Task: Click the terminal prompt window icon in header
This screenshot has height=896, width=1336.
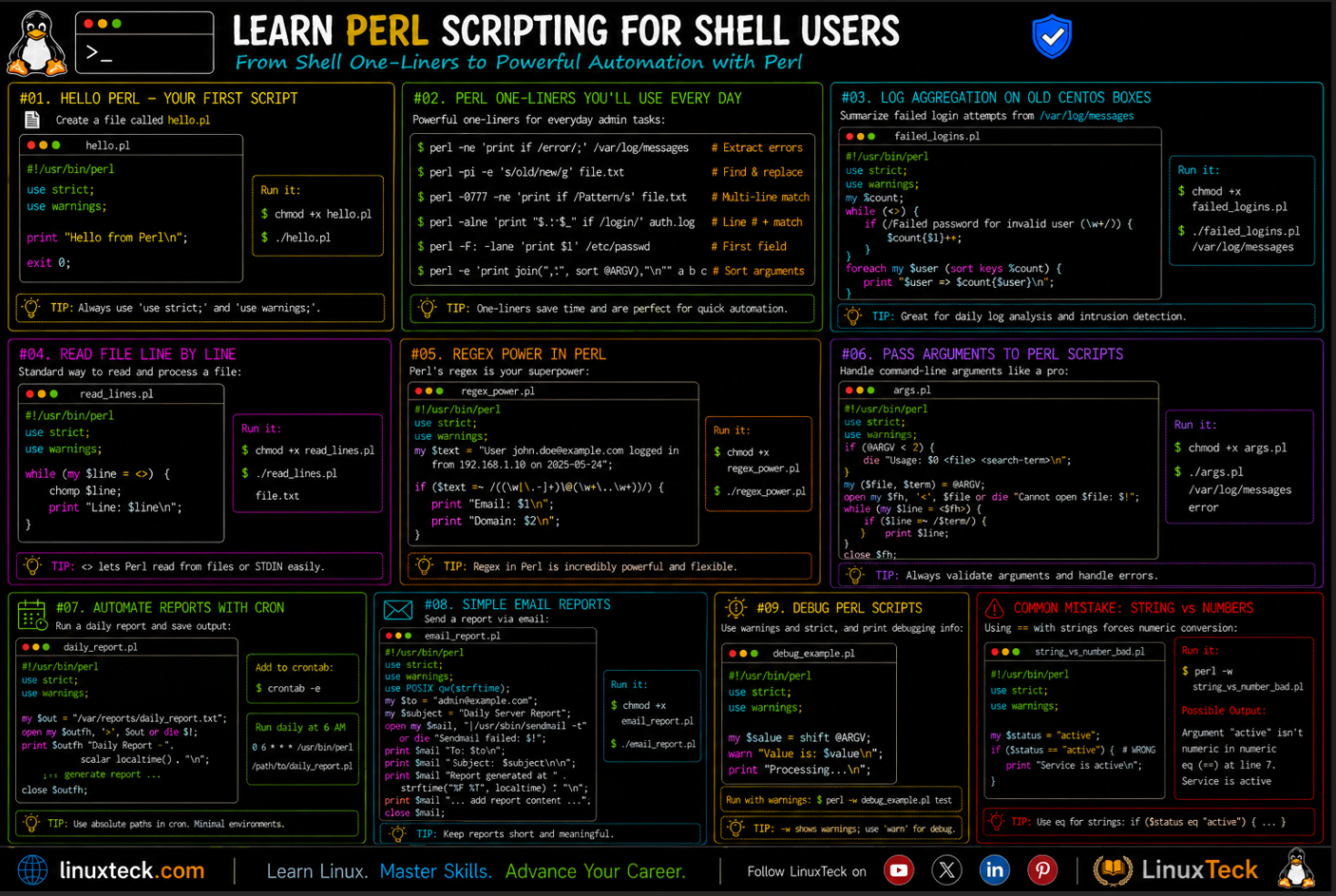Action: [144, 42]
